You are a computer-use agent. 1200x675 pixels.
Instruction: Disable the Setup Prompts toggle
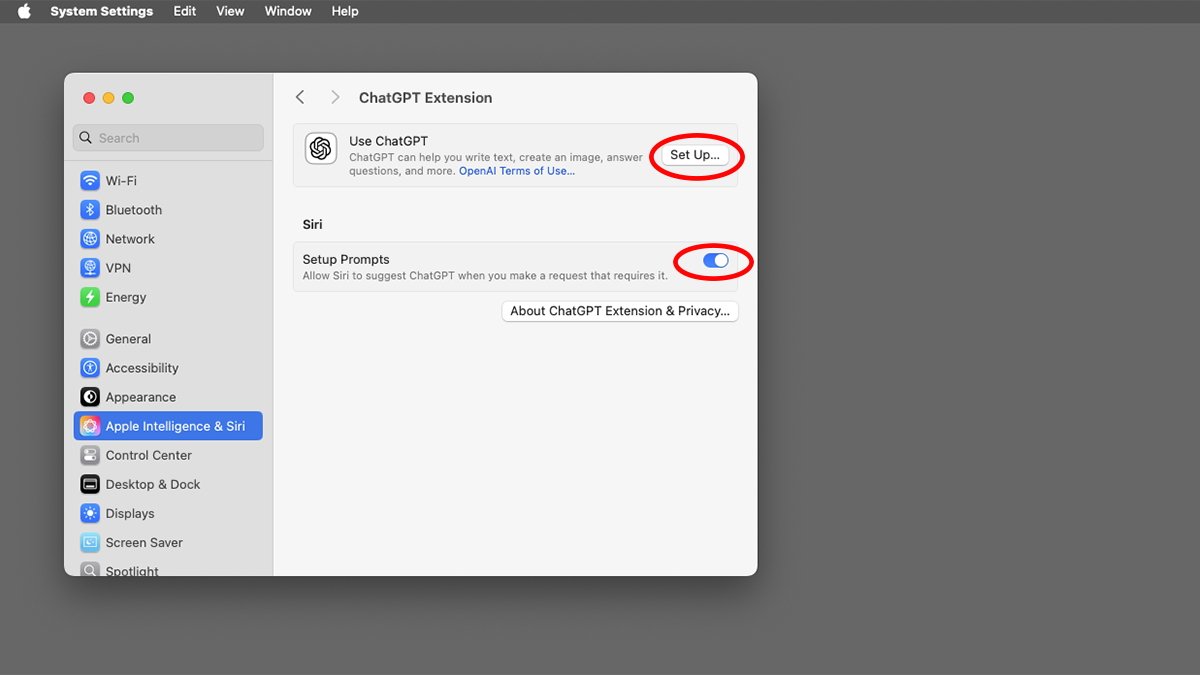(715, 261)
